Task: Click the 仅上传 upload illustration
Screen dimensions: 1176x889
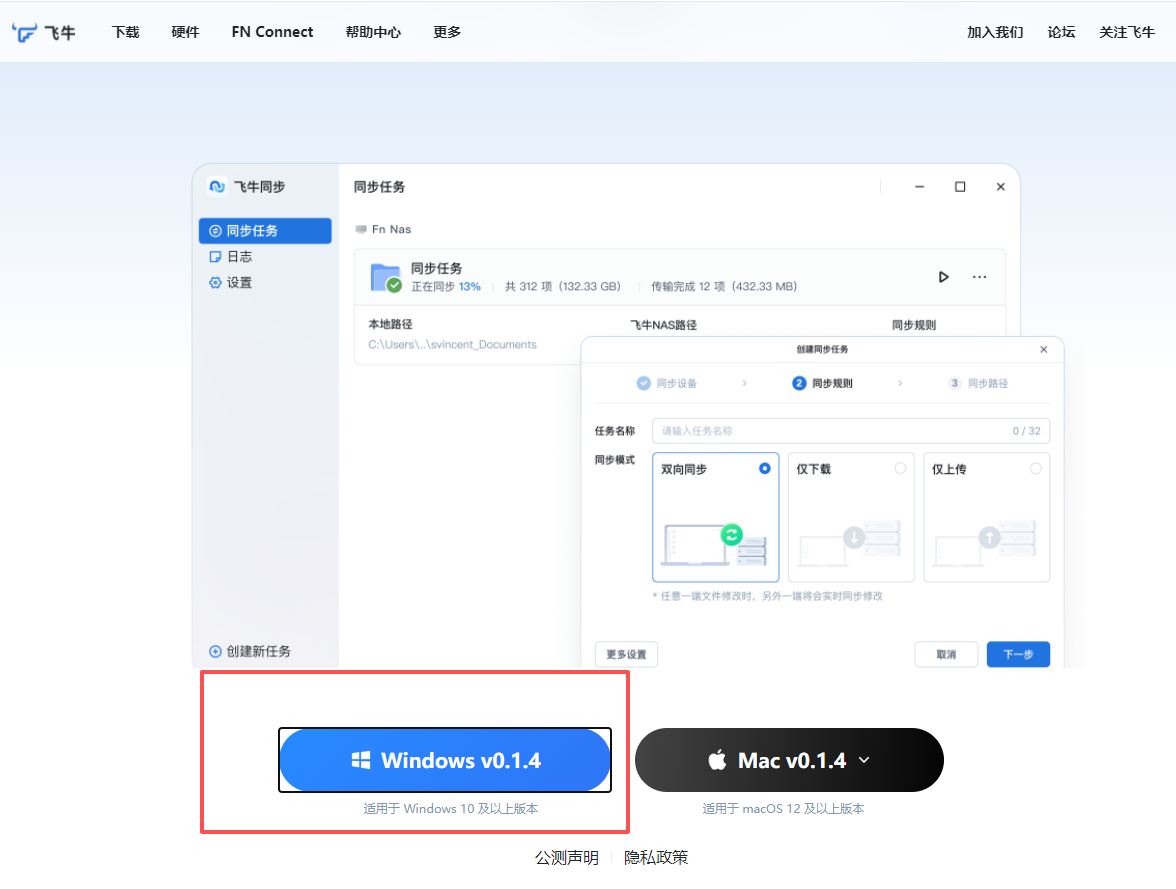Action: click(986, 545)
